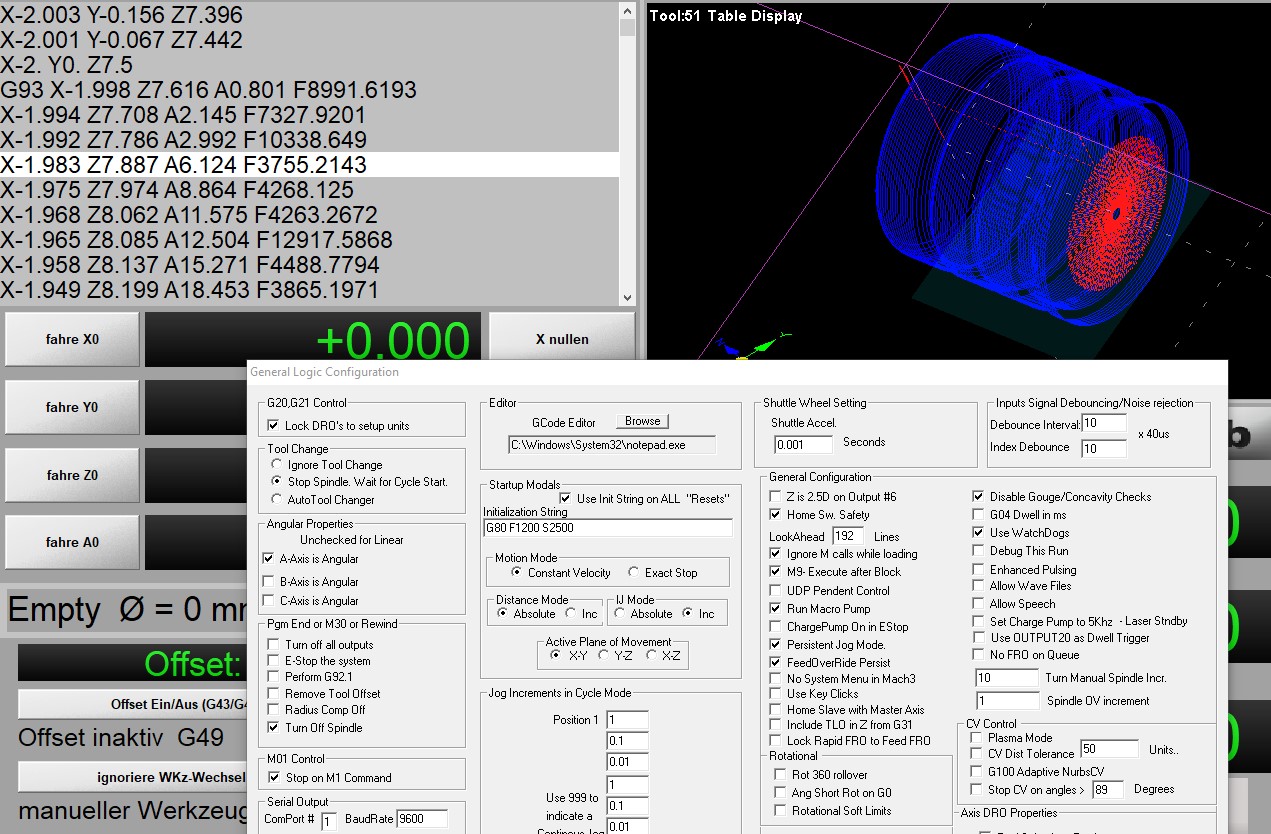Click the Shuttle Accel seconds field
1271x834 pixels.
click(x=803, y=444)
